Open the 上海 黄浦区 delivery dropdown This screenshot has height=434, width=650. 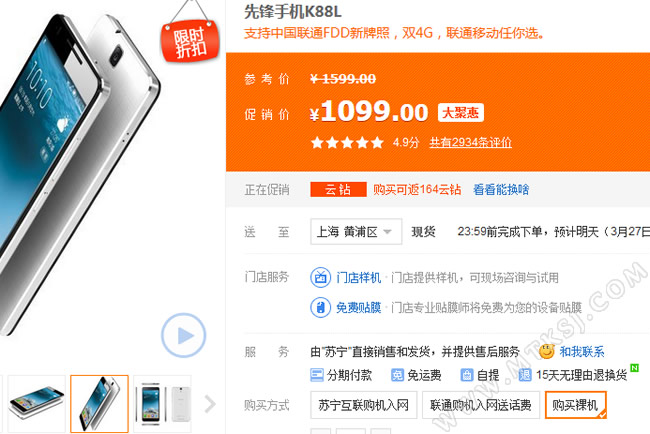[x=356, y=231]
